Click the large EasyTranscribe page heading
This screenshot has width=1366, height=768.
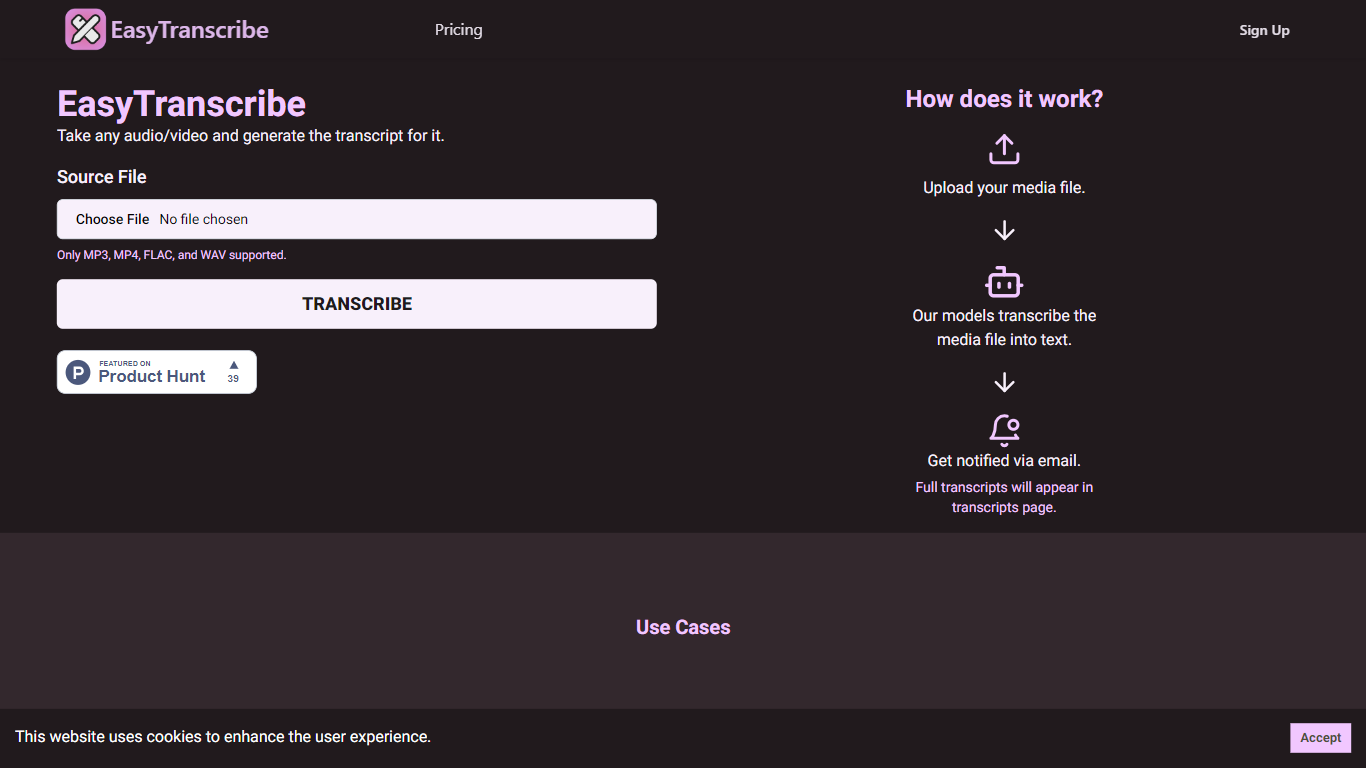pos(181,104)
